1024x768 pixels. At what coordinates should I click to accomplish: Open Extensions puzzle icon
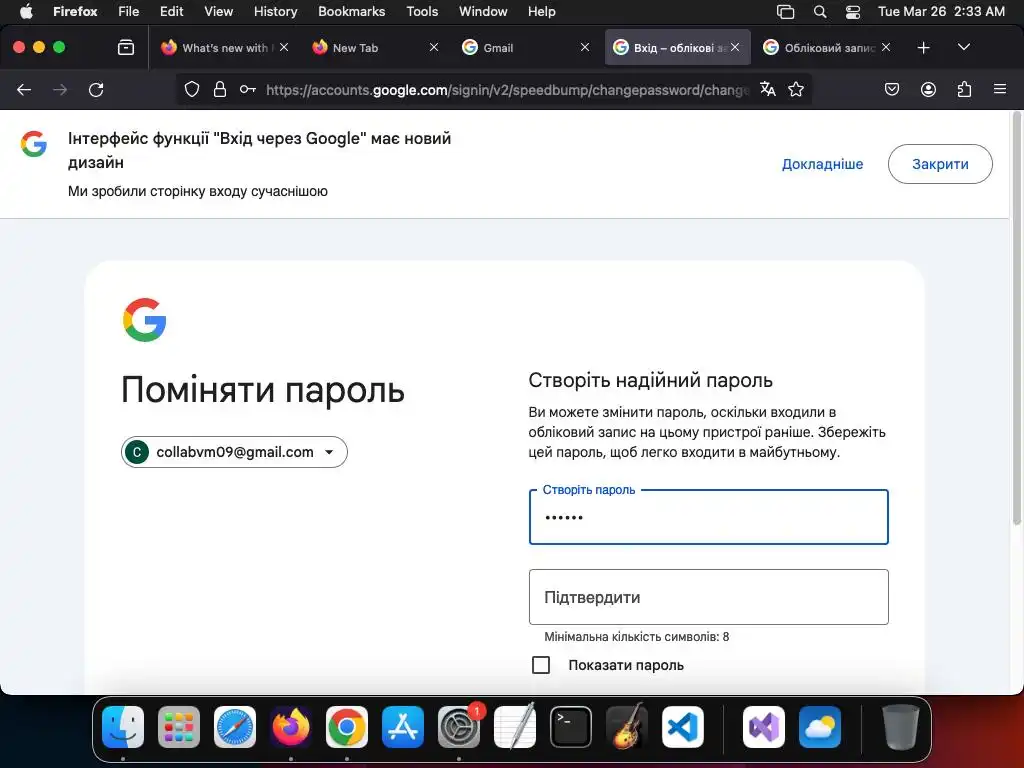(x=964, y=89)
